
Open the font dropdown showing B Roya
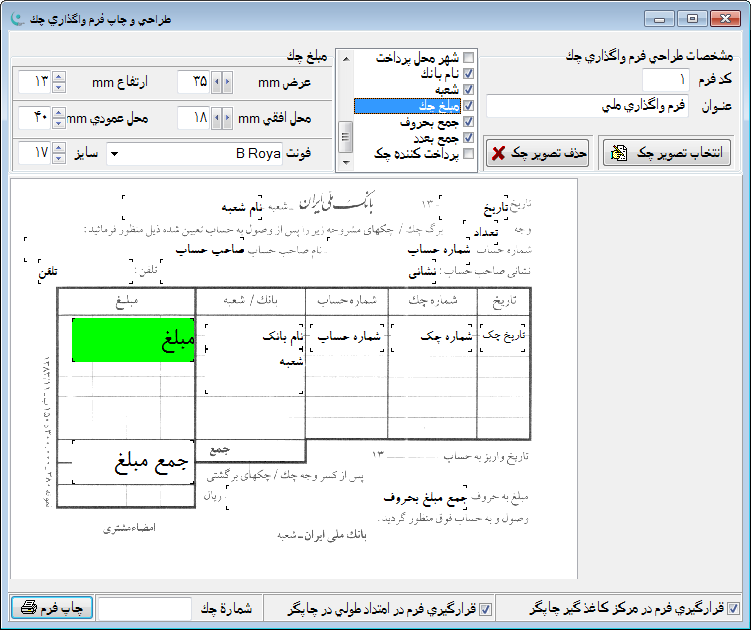pyautogui.click(x=113, y=154)
